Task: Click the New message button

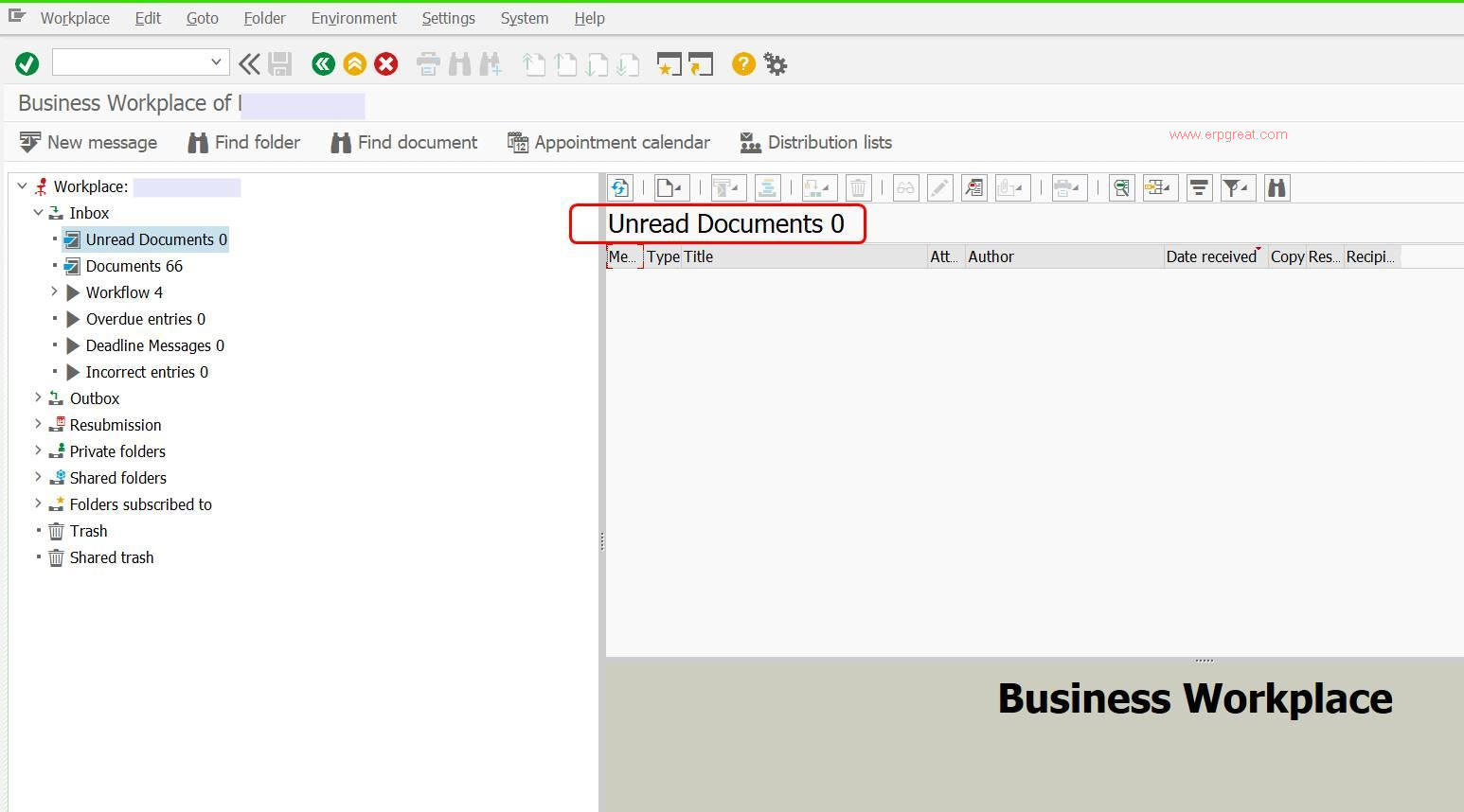Action: point(89,142)
